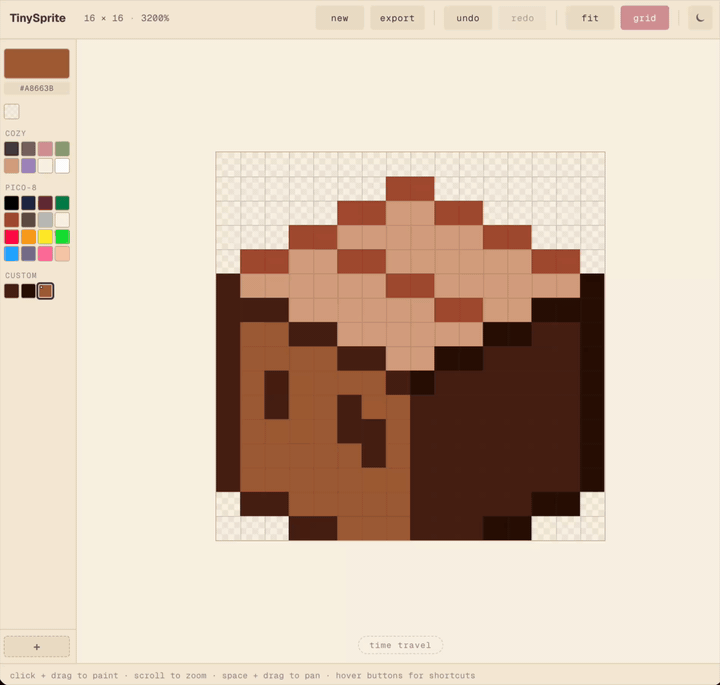Pick the selected medium brown custom swatch

(45, 291)
